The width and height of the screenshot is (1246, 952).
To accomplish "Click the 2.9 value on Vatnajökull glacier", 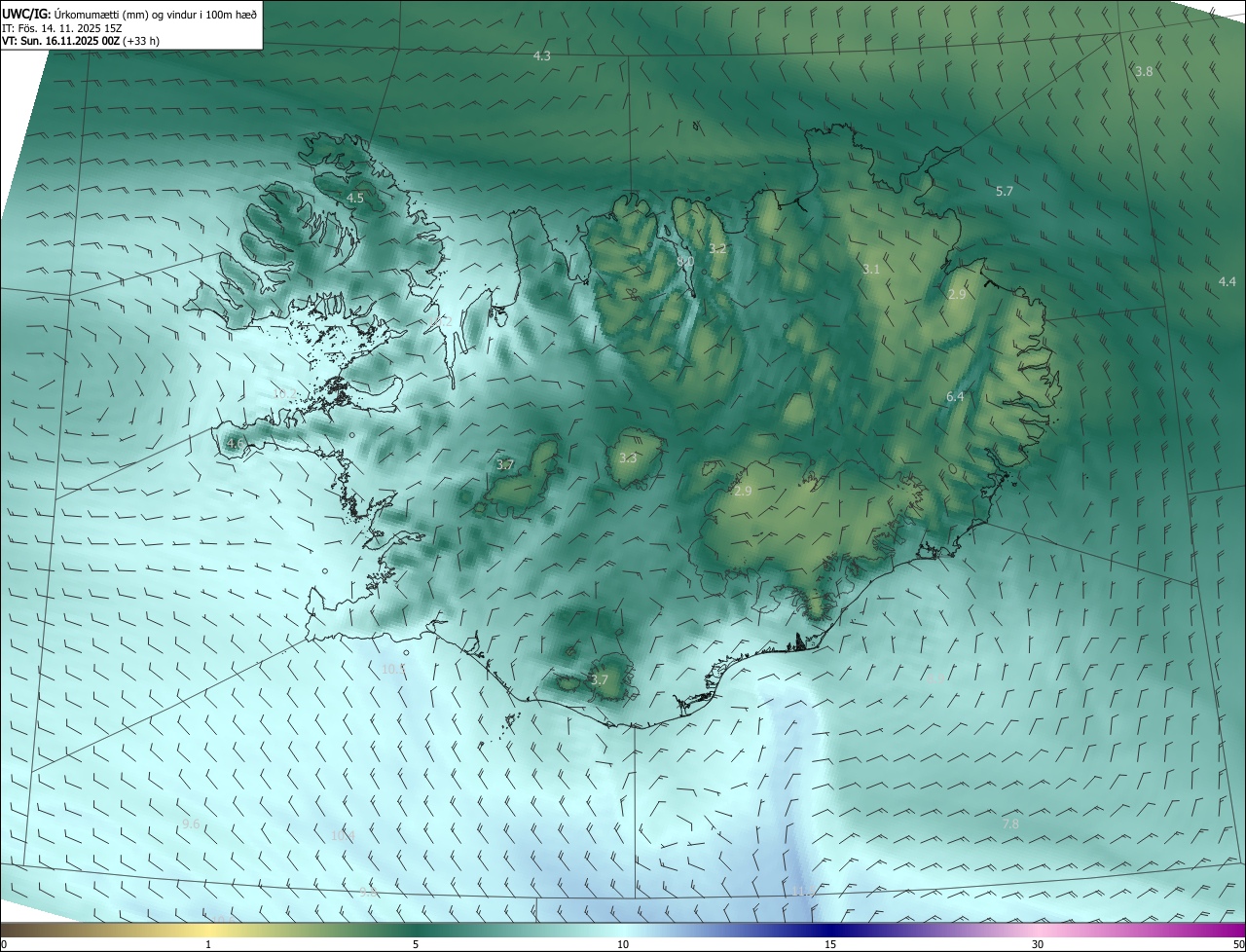I will 743,492.
